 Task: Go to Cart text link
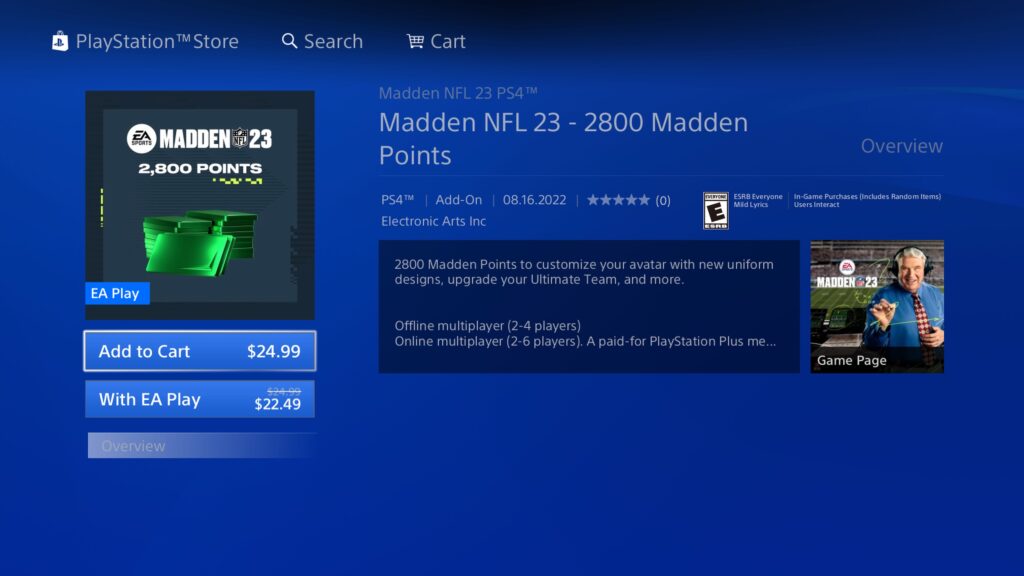448,41
